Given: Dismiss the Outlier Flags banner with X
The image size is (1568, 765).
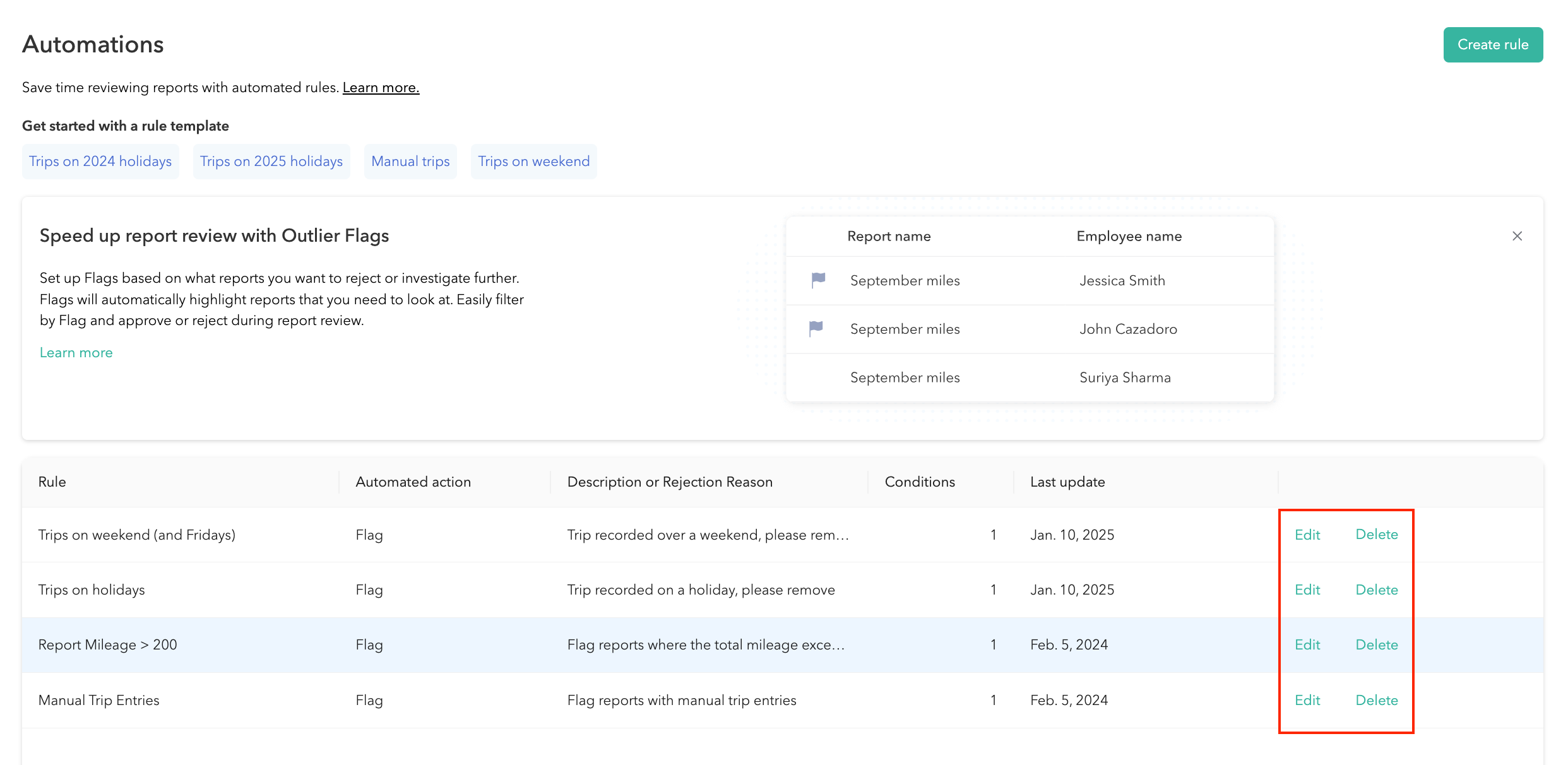Looking at the screenshot, I should [1517, 236].
